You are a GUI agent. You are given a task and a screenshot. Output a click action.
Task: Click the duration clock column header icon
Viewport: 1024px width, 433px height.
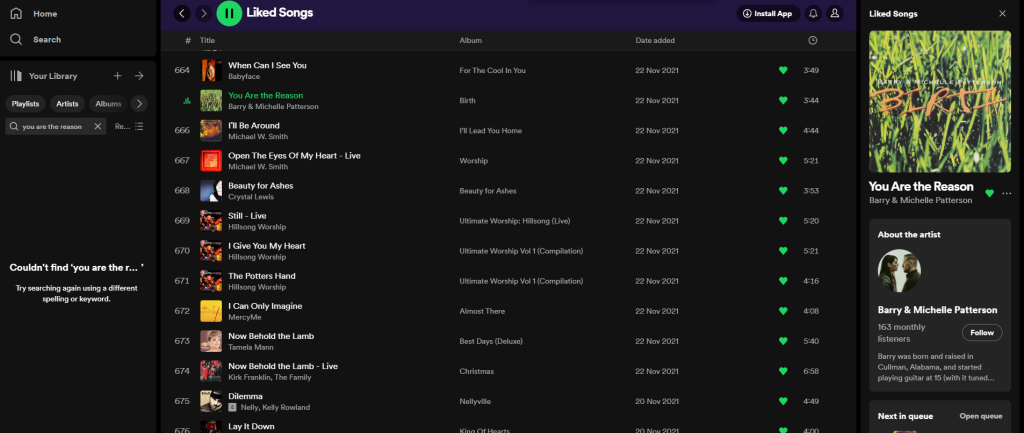tap(812, 40)
